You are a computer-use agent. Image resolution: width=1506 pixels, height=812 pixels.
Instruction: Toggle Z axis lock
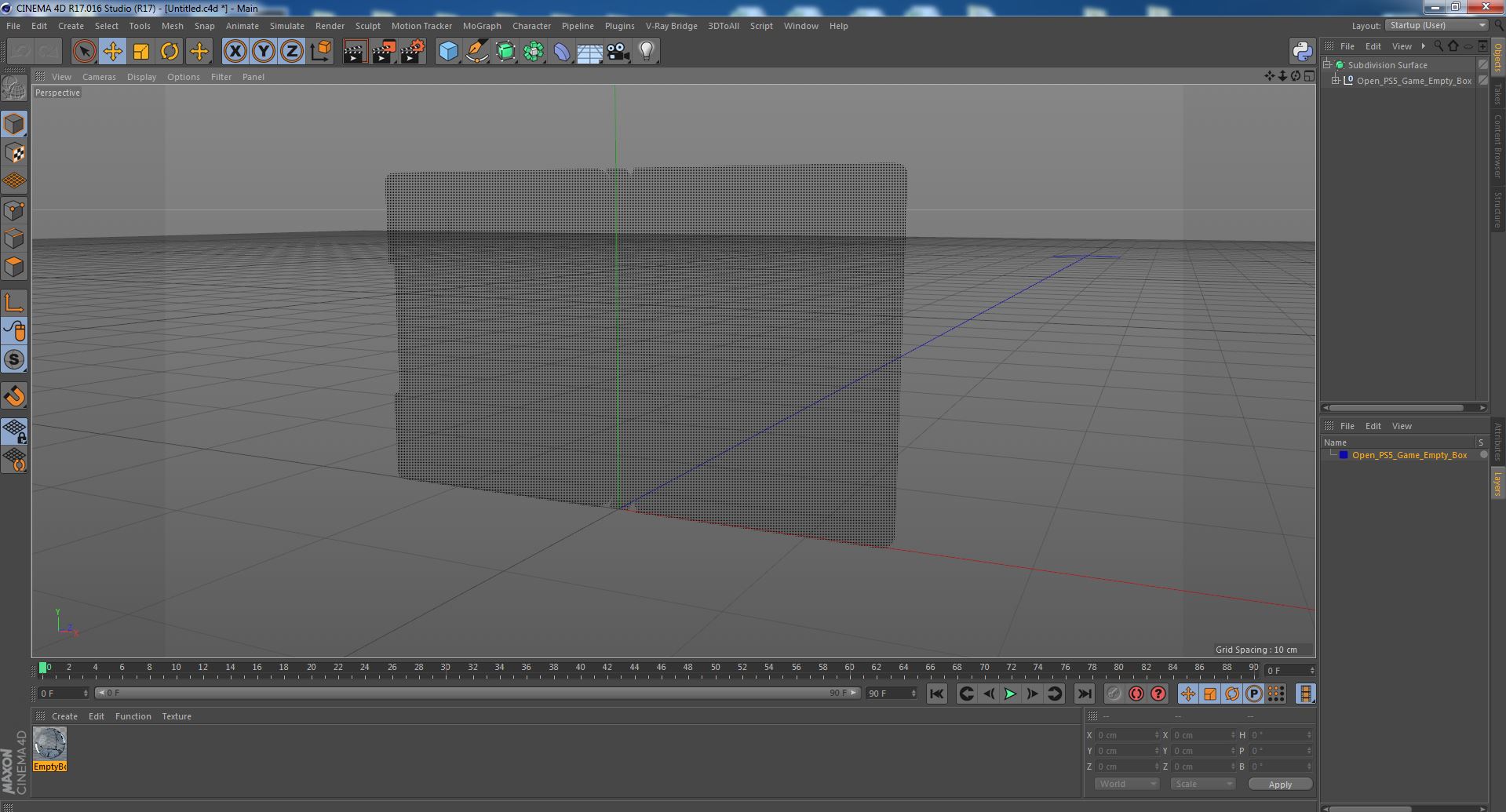[292, 52]
